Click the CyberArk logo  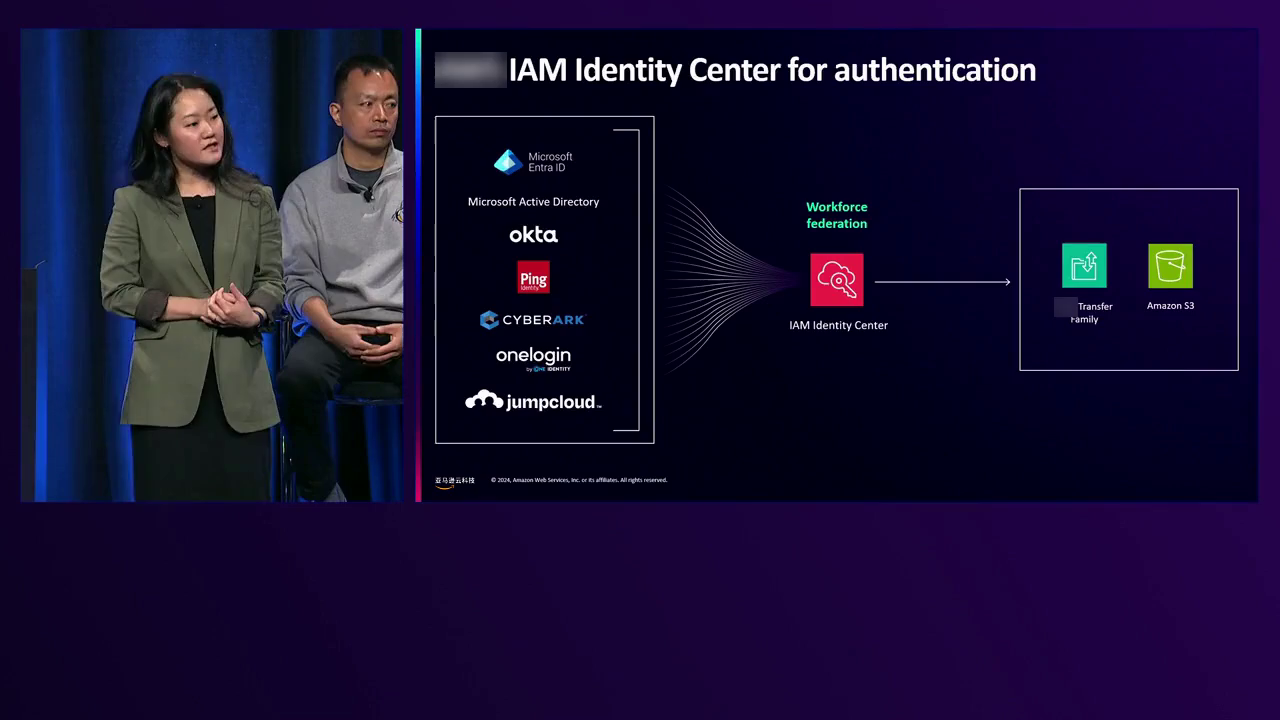pos(532,320)
